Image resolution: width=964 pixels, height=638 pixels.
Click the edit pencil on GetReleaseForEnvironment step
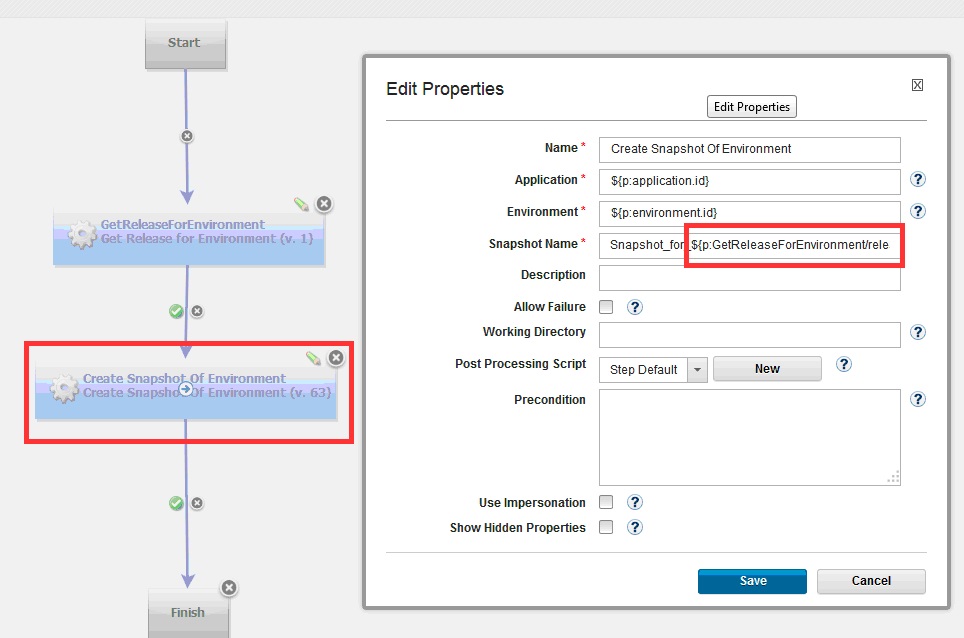point(301,204)
